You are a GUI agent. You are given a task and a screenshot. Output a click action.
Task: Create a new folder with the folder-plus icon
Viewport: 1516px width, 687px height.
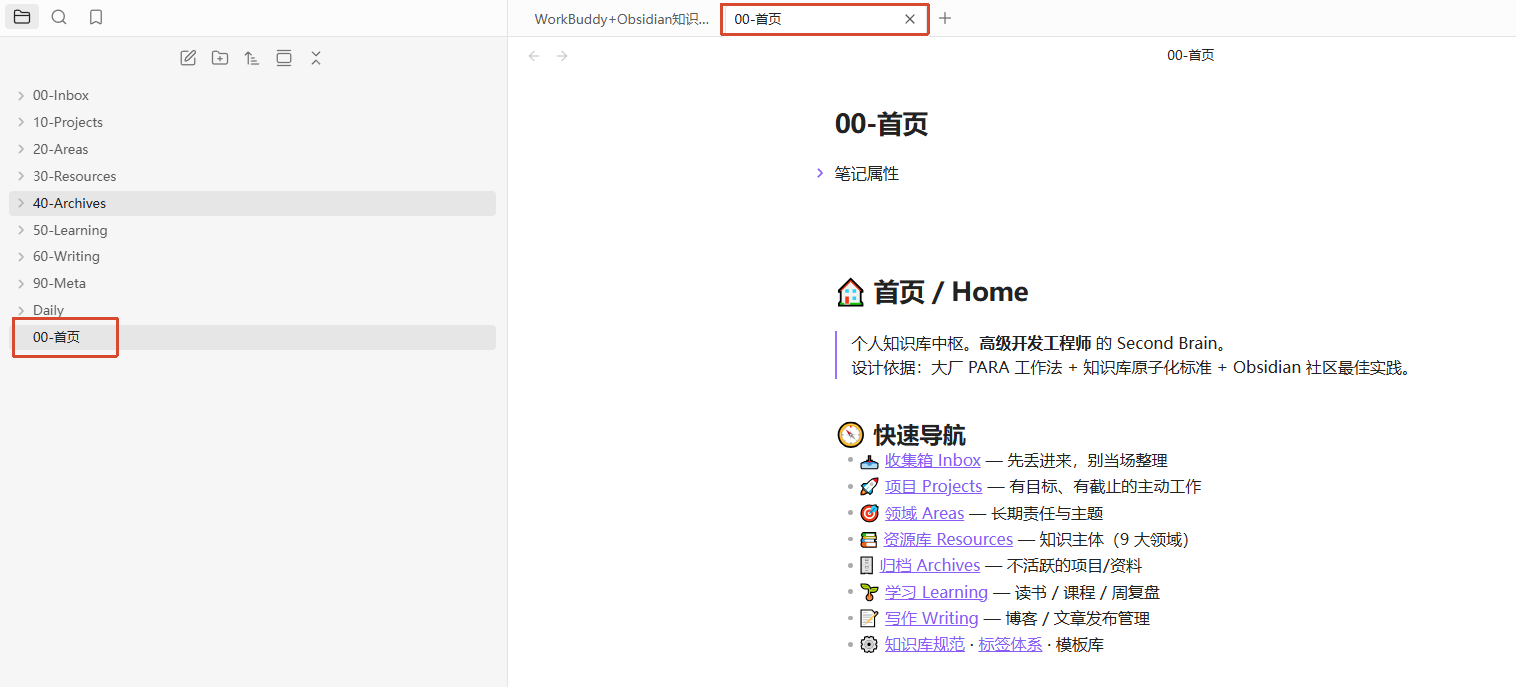[220, 58]
